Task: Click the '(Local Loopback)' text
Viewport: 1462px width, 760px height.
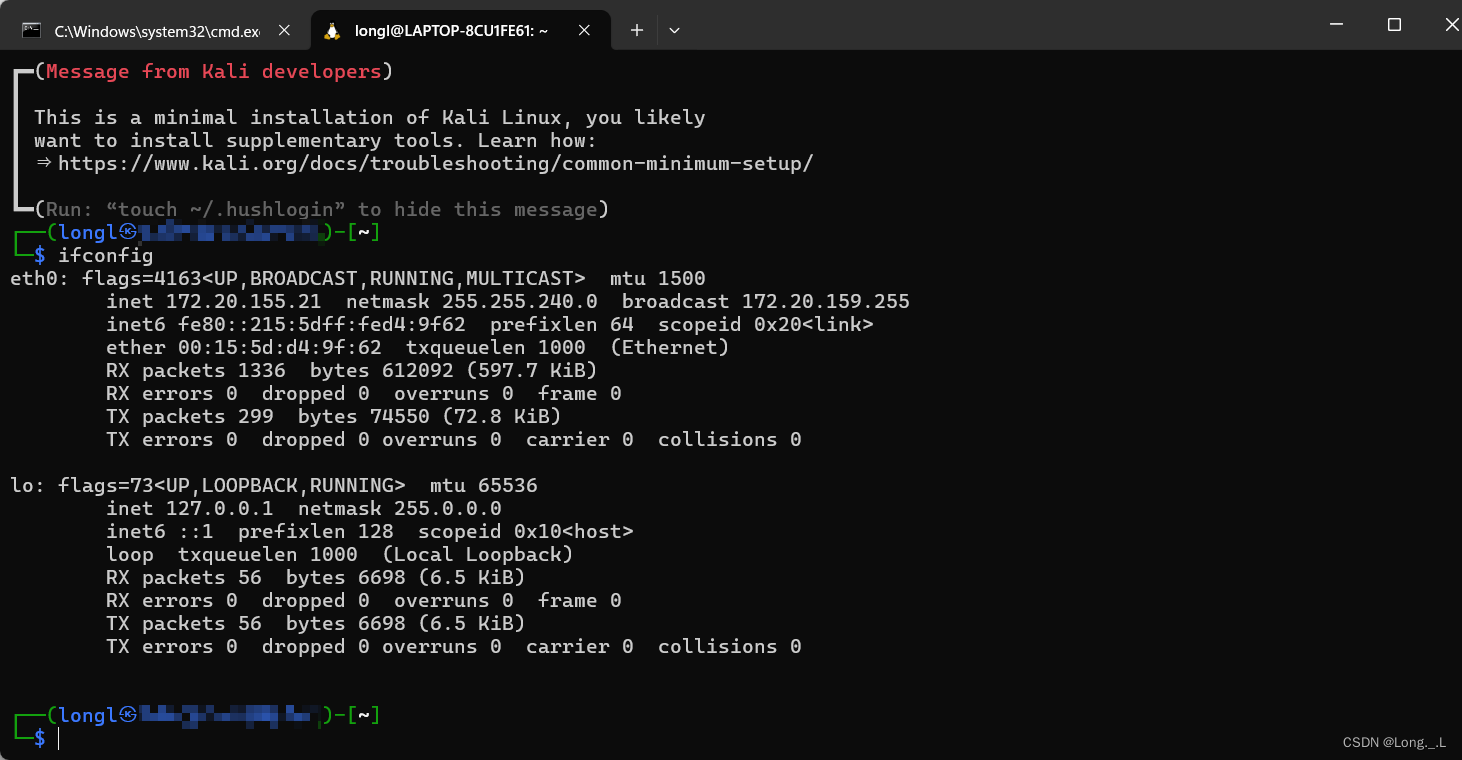Action: pyautogui.click(x=477, y=554)
